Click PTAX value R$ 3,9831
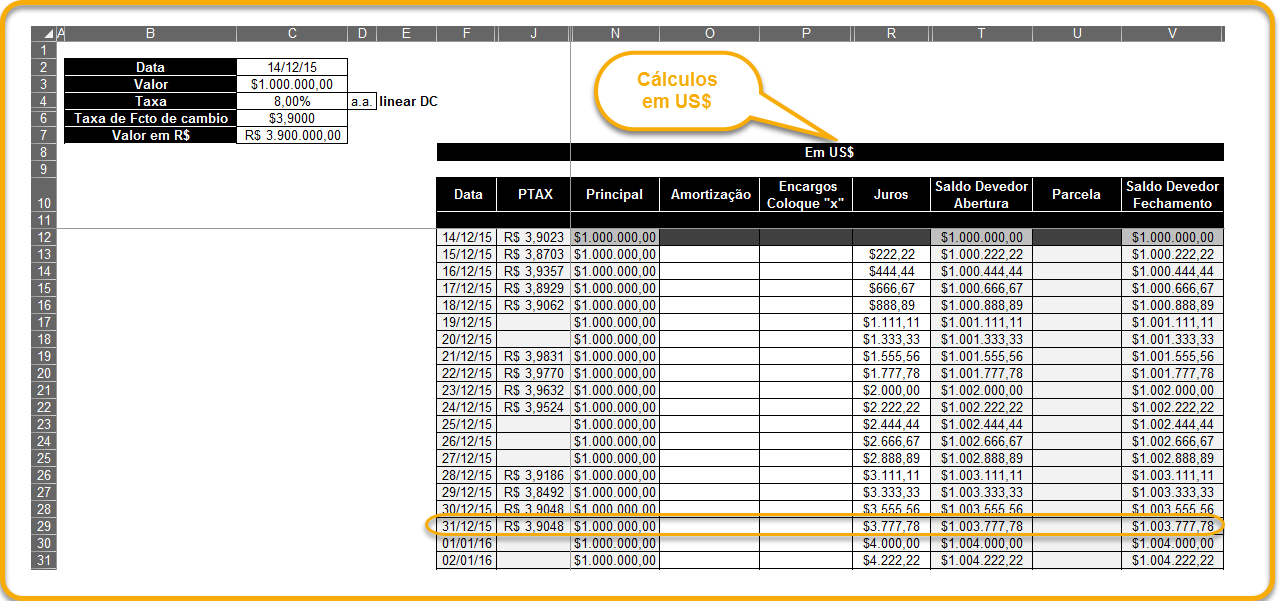The height and width of the screenshot is (601, 1287). click(533, 356)
